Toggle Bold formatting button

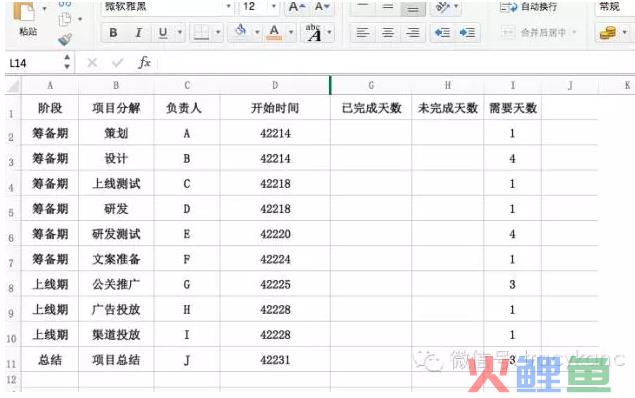click(113, 33)
